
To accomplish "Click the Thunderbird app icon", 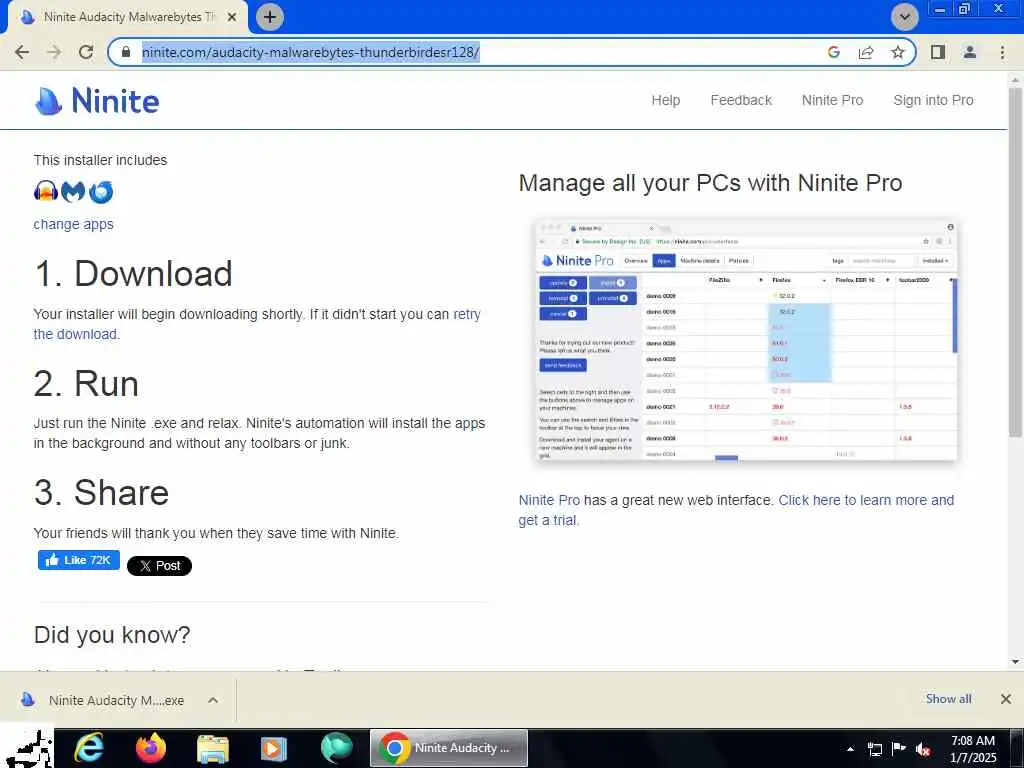I will click(x=101, y=192).
